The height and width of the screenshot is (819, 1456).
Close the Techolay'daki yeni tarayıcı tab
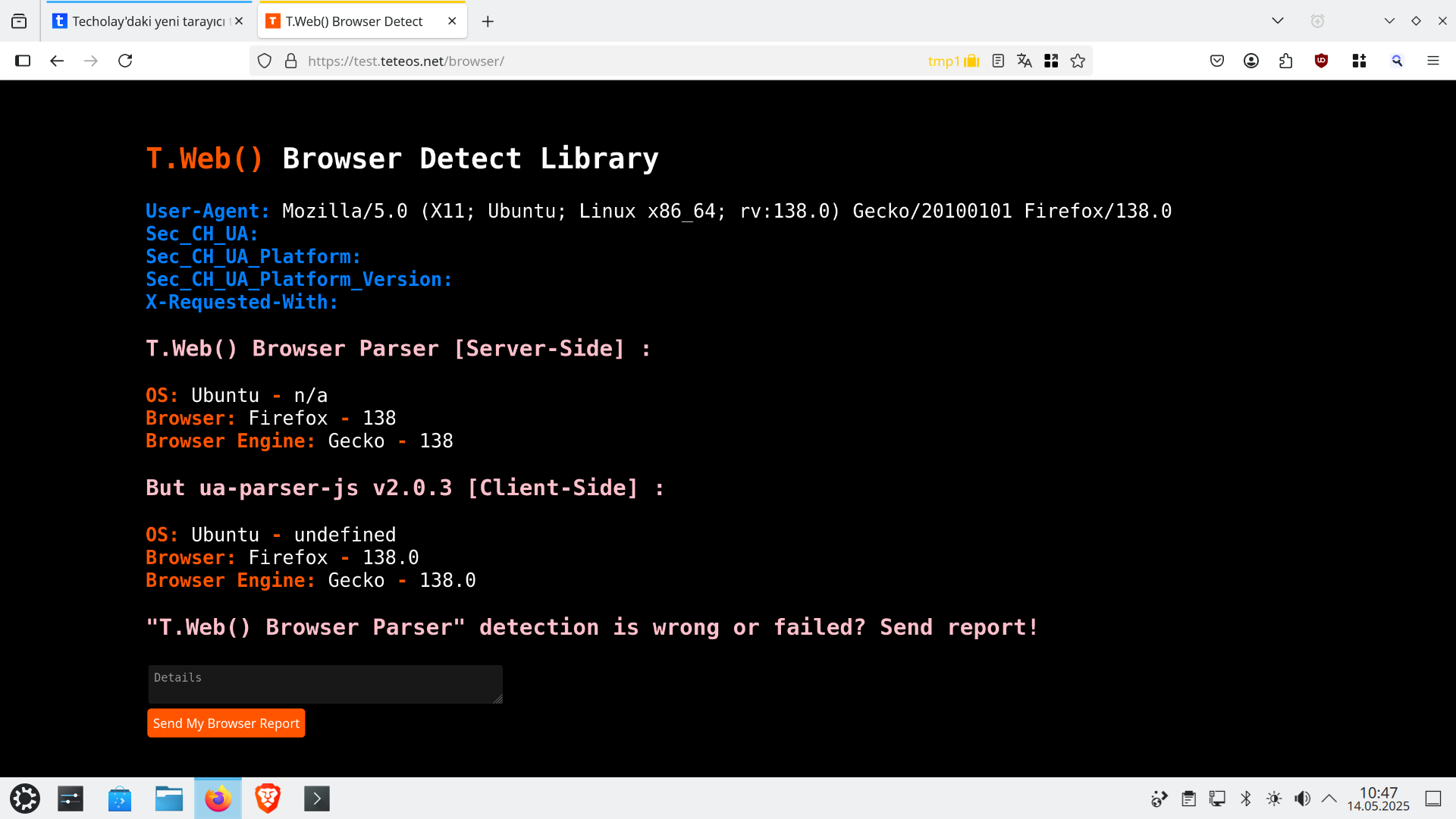pos(239,21)
